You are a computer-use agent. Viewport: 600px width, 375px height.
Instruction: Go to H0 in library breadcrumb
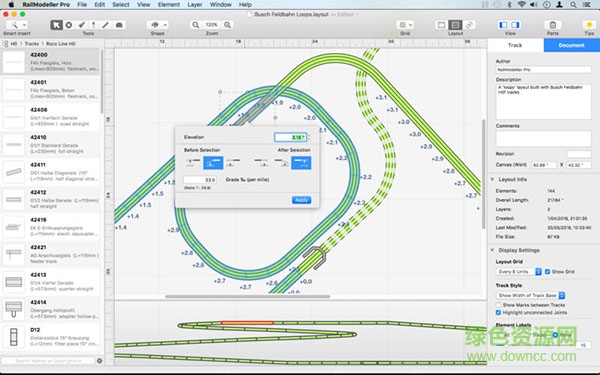14,44
